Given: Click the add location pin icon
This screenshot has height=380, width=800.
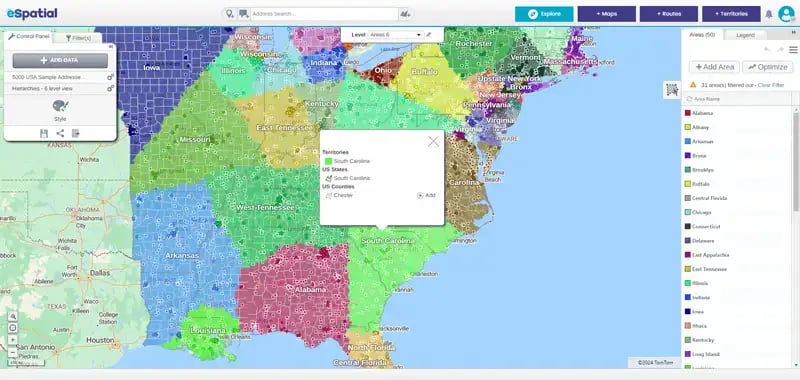Looking at the screenshot, I should [x=230, y=14].
